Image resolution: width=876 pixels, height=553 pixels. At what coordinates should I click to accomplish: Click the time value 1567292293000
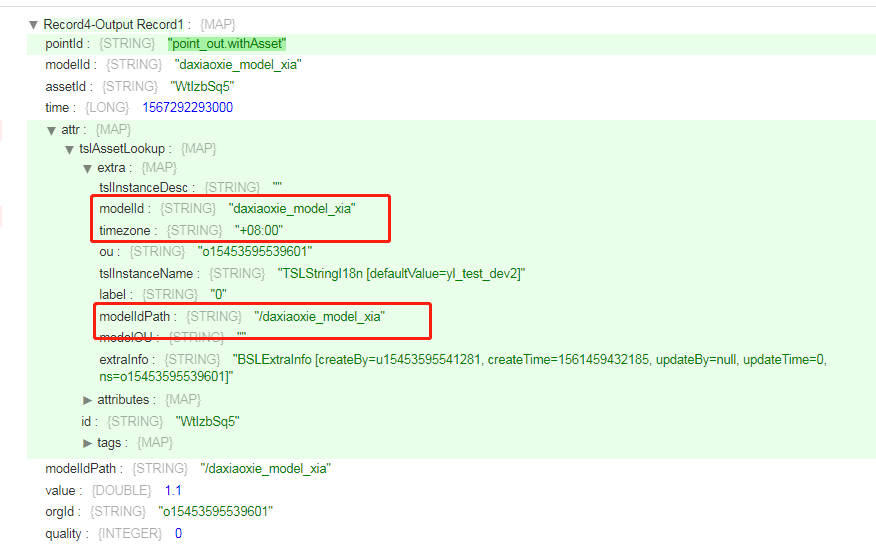[180, 108]
